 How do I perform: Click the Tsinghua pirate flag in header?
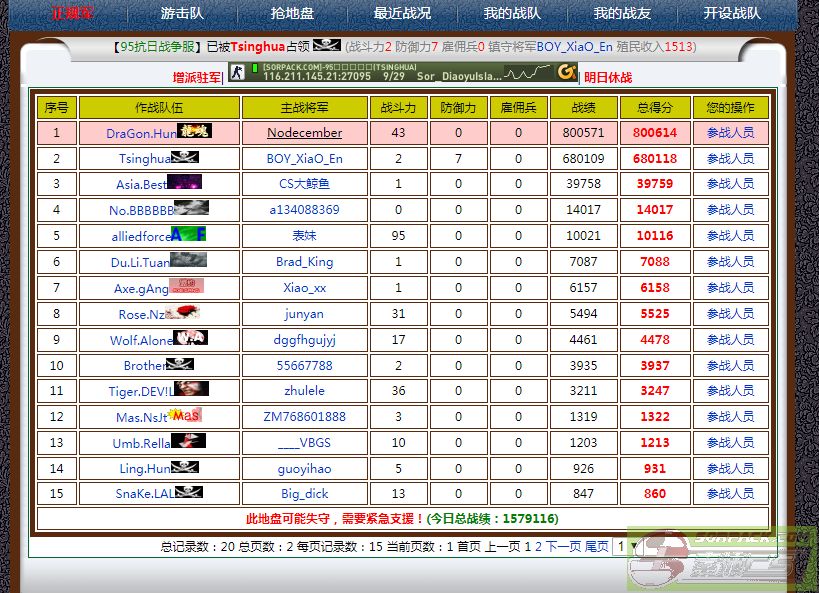click(326, 46)
